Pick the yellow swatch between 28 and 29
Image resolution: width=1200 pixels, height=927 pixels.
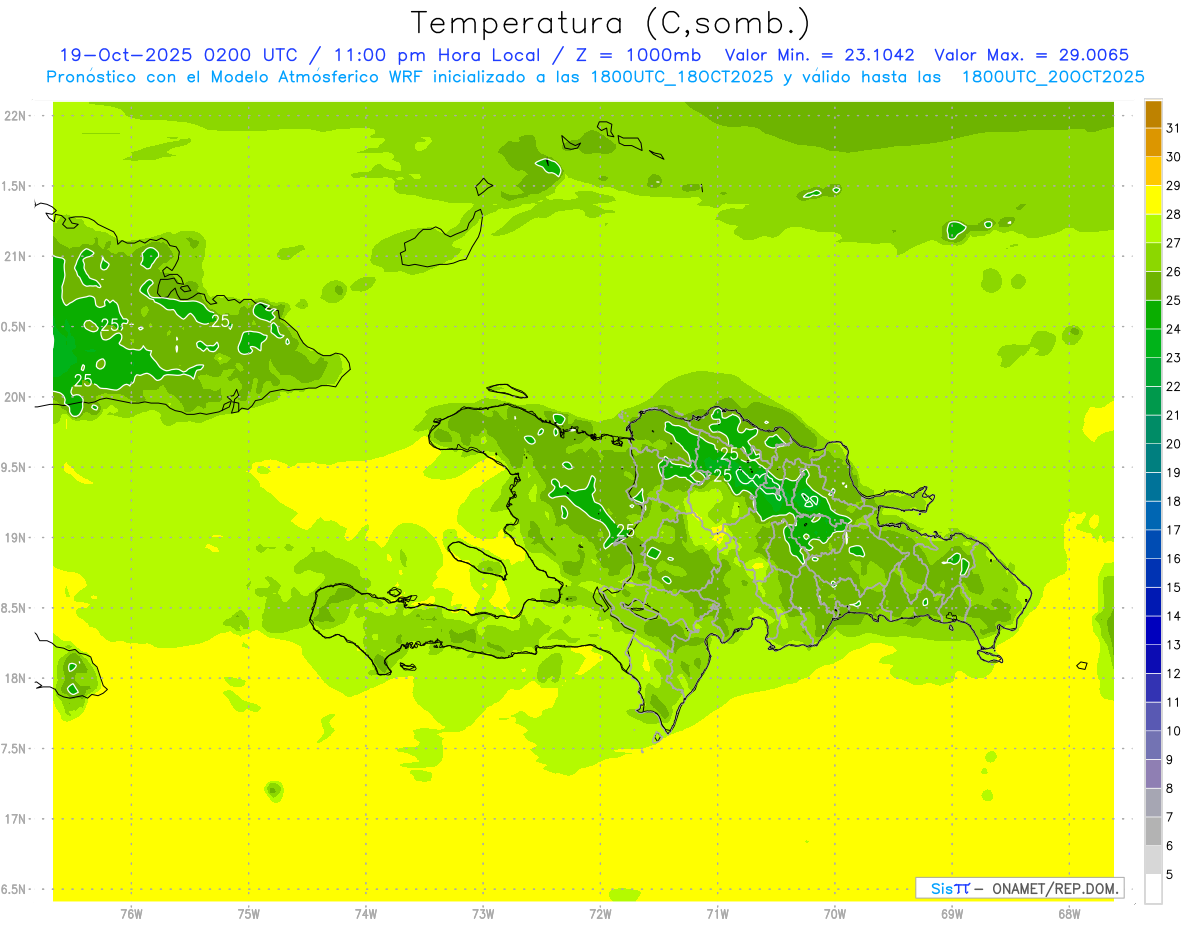point(1153,200)
